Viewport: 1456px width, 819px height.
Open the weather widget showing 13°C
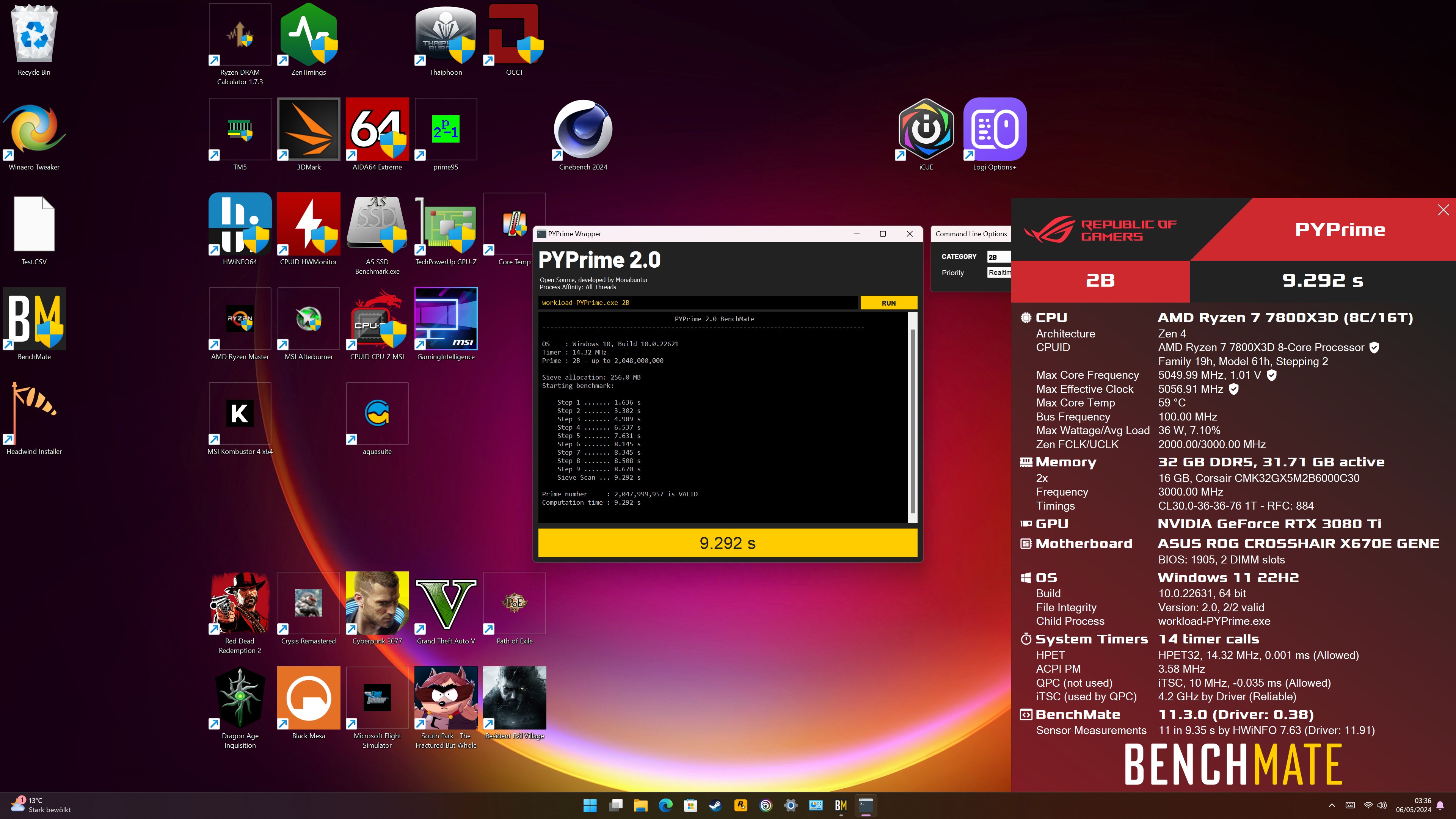[x=41, y=805]
